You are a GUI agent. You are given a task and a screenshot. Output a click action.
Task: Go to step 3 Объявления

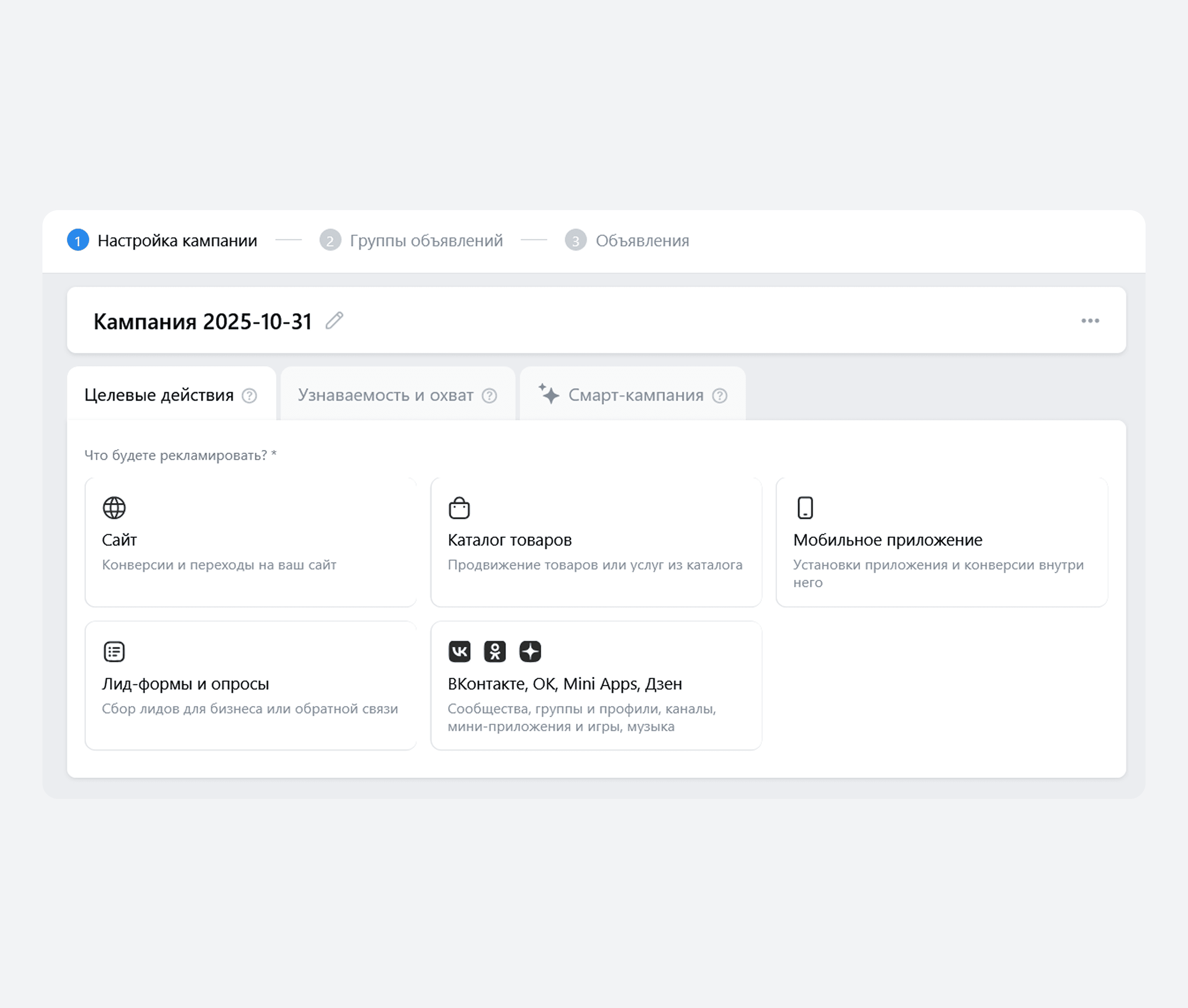(641, 241)
